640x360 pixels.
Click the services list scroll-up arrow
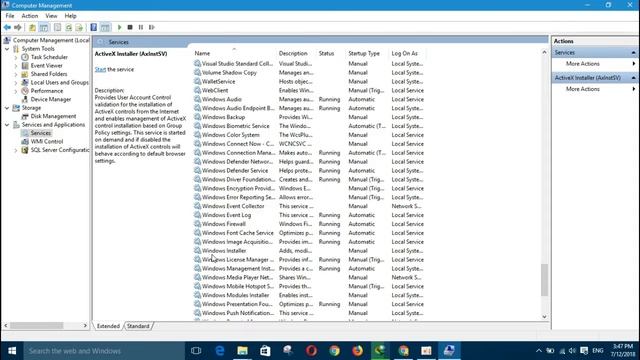click(x=544, y=52)
